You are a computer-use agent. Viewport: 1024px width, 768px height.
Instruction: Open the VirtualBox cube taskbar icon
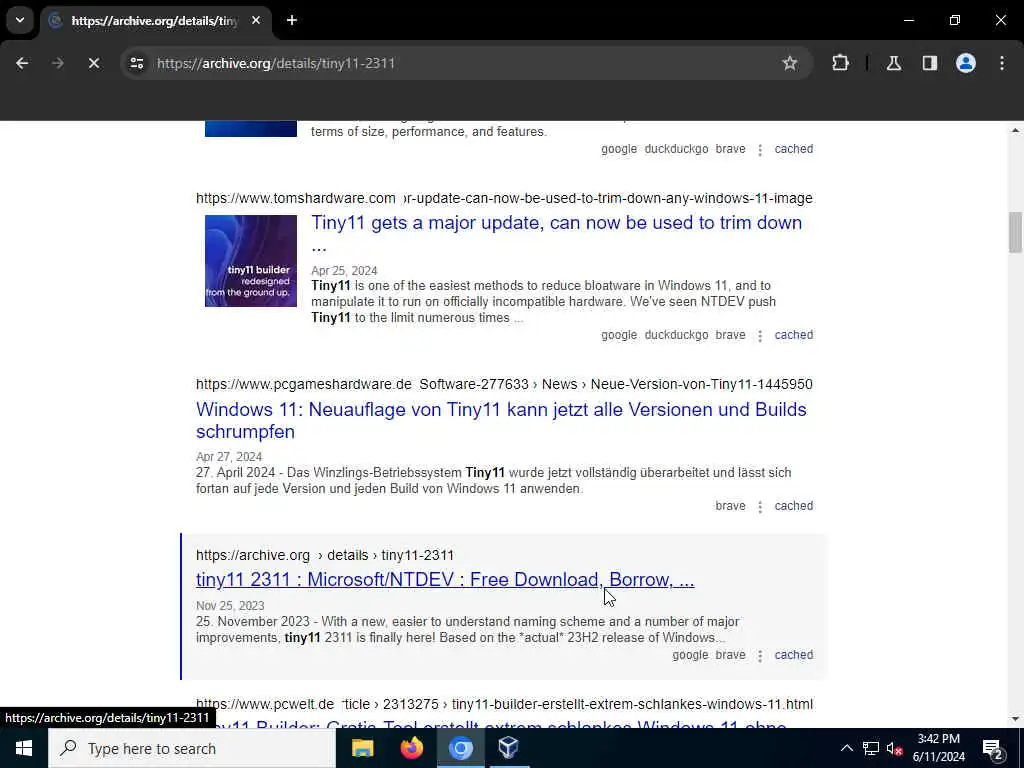[x=509, y=748]
